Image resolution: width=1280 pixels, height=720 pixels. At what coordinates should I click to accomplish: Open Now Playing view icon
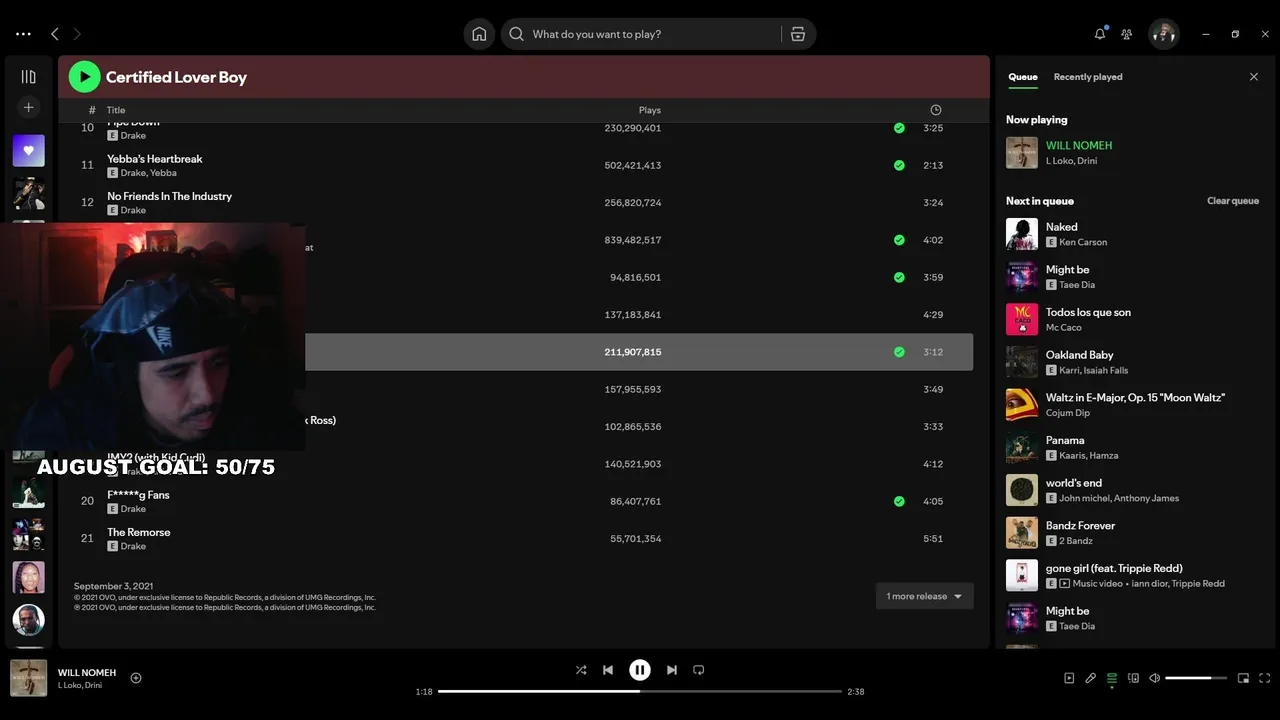(x=1069, y=678)
